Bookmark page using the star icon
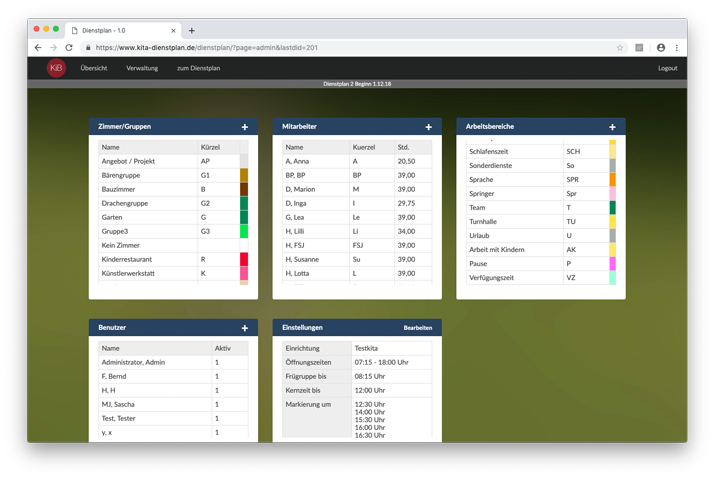 pos(620,47)
